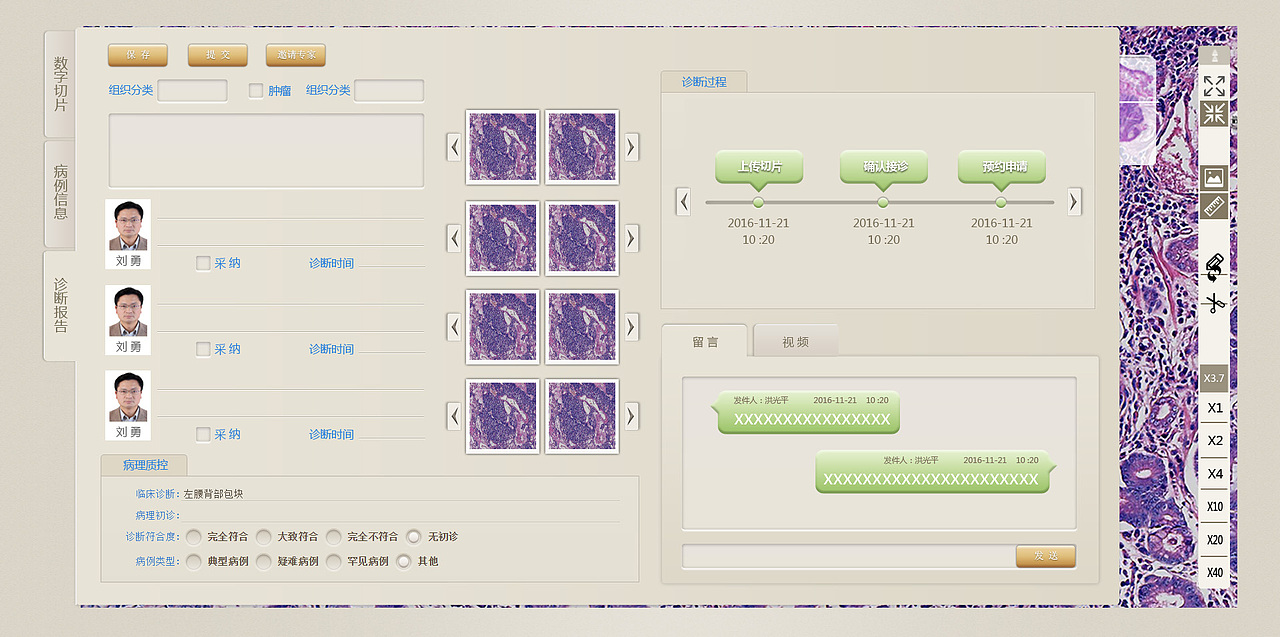Select the 完全符合 radio option

coord(194,537)
